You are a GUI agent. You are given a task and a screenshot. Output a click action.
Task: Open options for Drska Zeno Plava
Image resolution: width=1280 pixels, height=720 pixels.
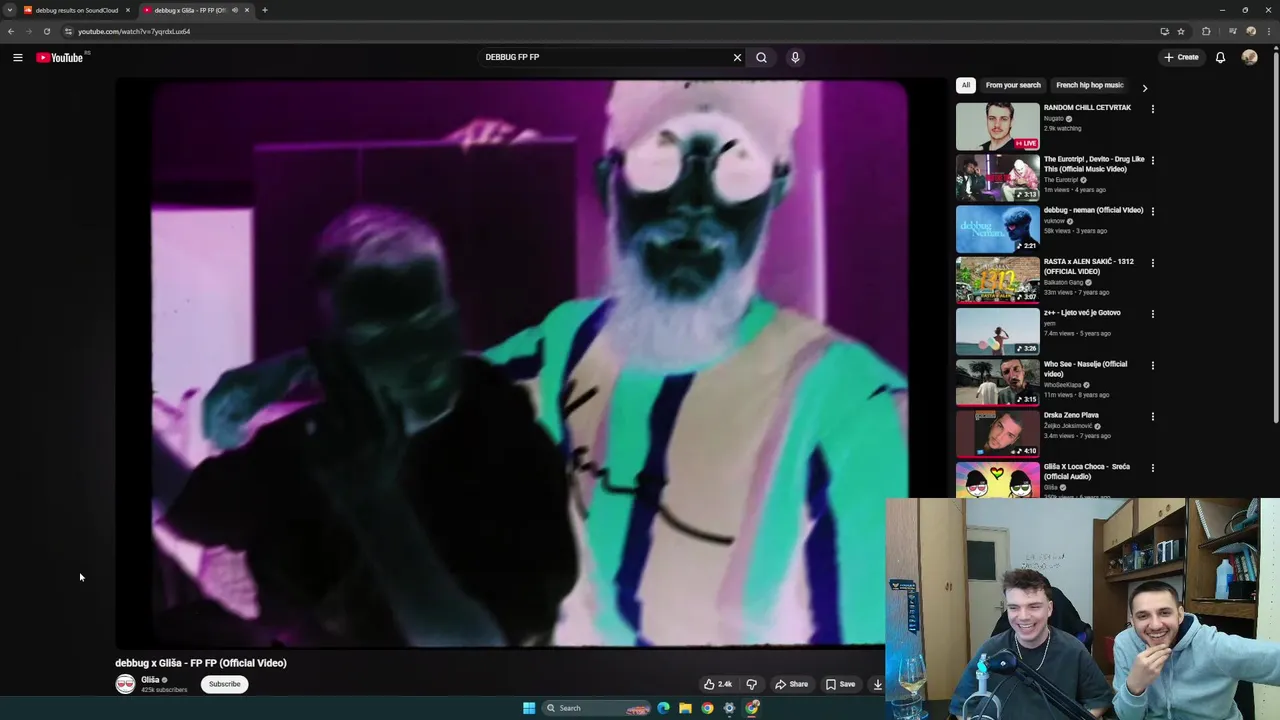pos(1153,416)
